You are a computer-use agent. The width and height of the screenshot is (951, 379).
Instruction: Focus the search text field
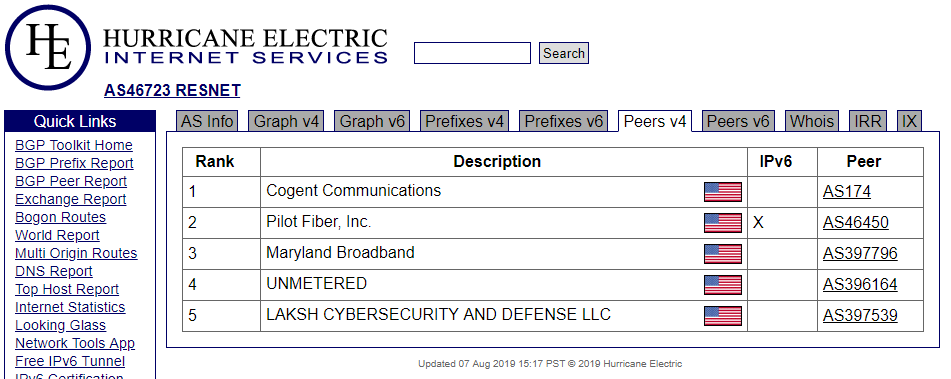(472, 53)
